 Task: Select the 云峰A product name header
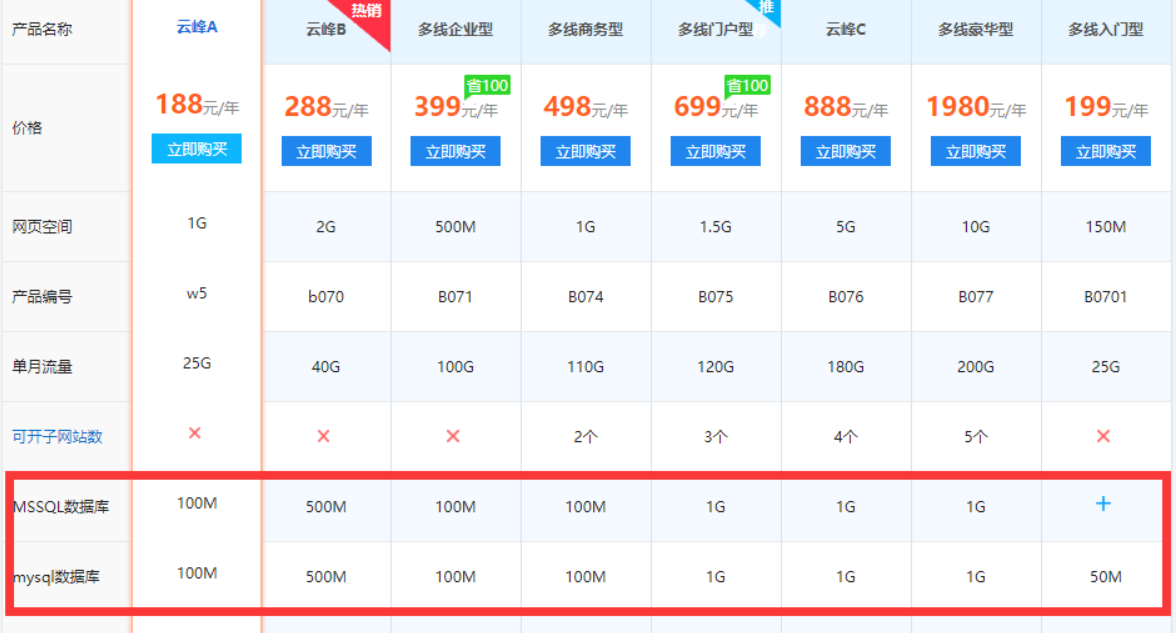(x=196, y=27)
